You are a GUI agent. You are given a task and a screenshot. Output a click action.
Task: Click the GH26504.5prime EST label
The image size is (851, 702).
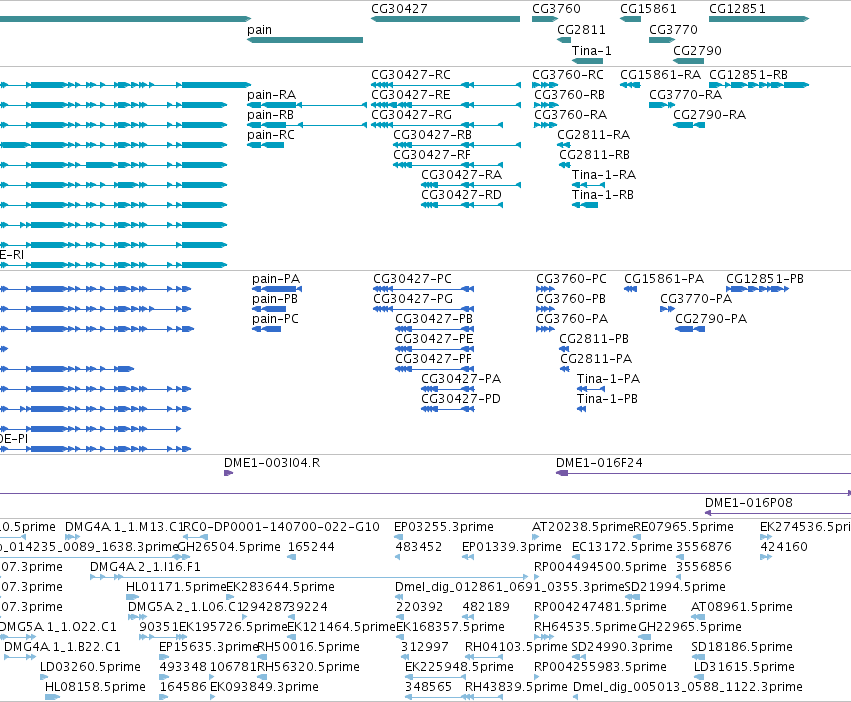pyautogui.click(x=229, y=547)
